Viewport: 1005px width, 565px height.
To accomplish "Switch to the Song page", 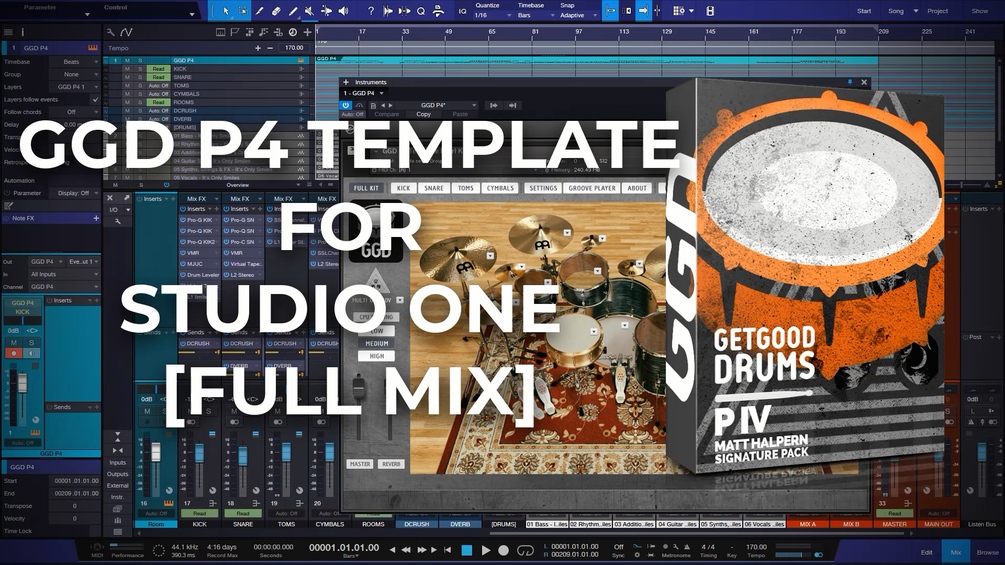I will click(895, 11).
